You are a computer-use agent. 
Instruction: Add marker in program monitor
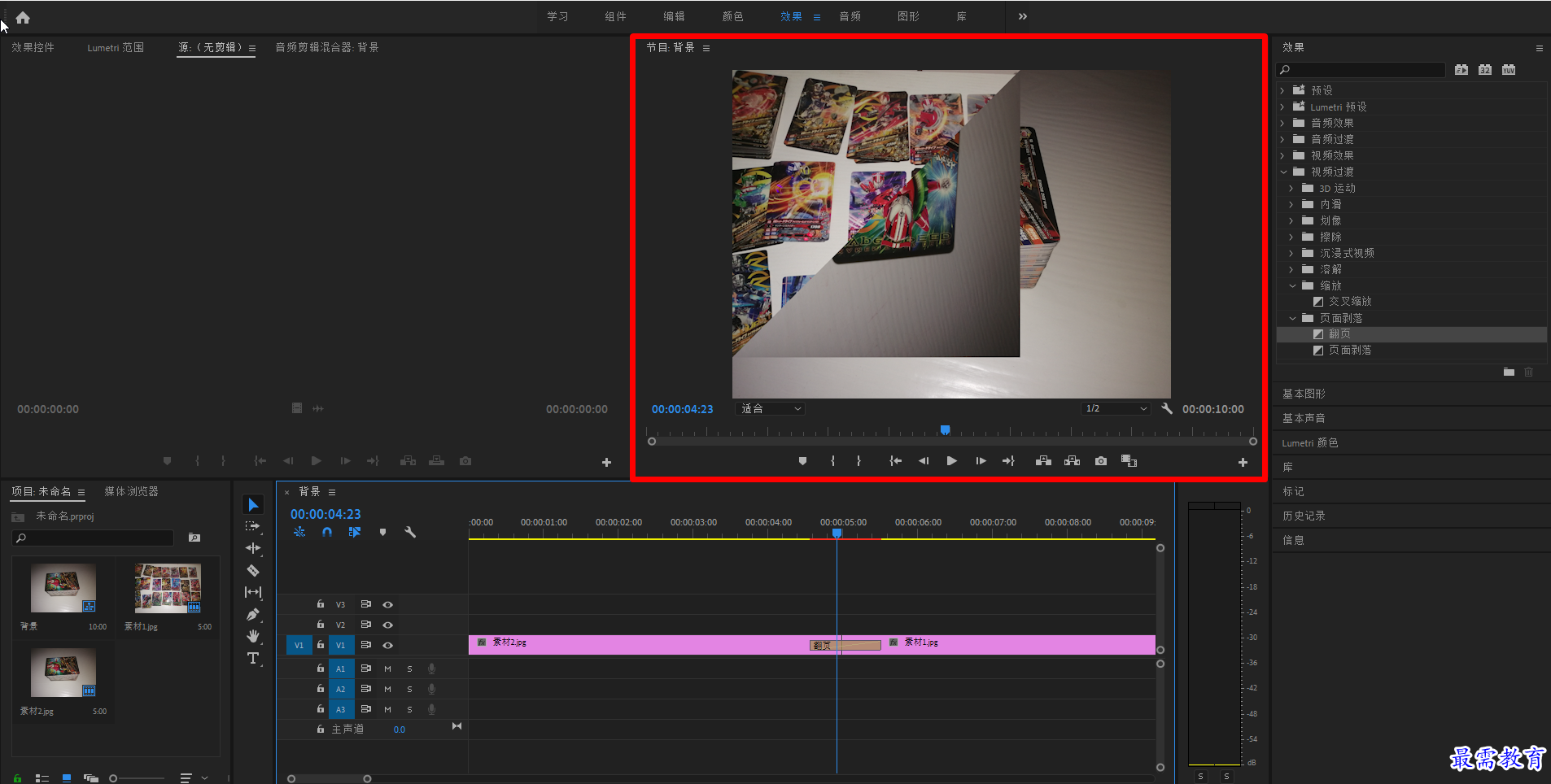[802, 461]
